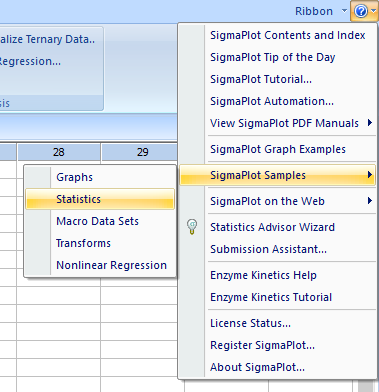Click the blue Help question mark icon

point(361,11)
